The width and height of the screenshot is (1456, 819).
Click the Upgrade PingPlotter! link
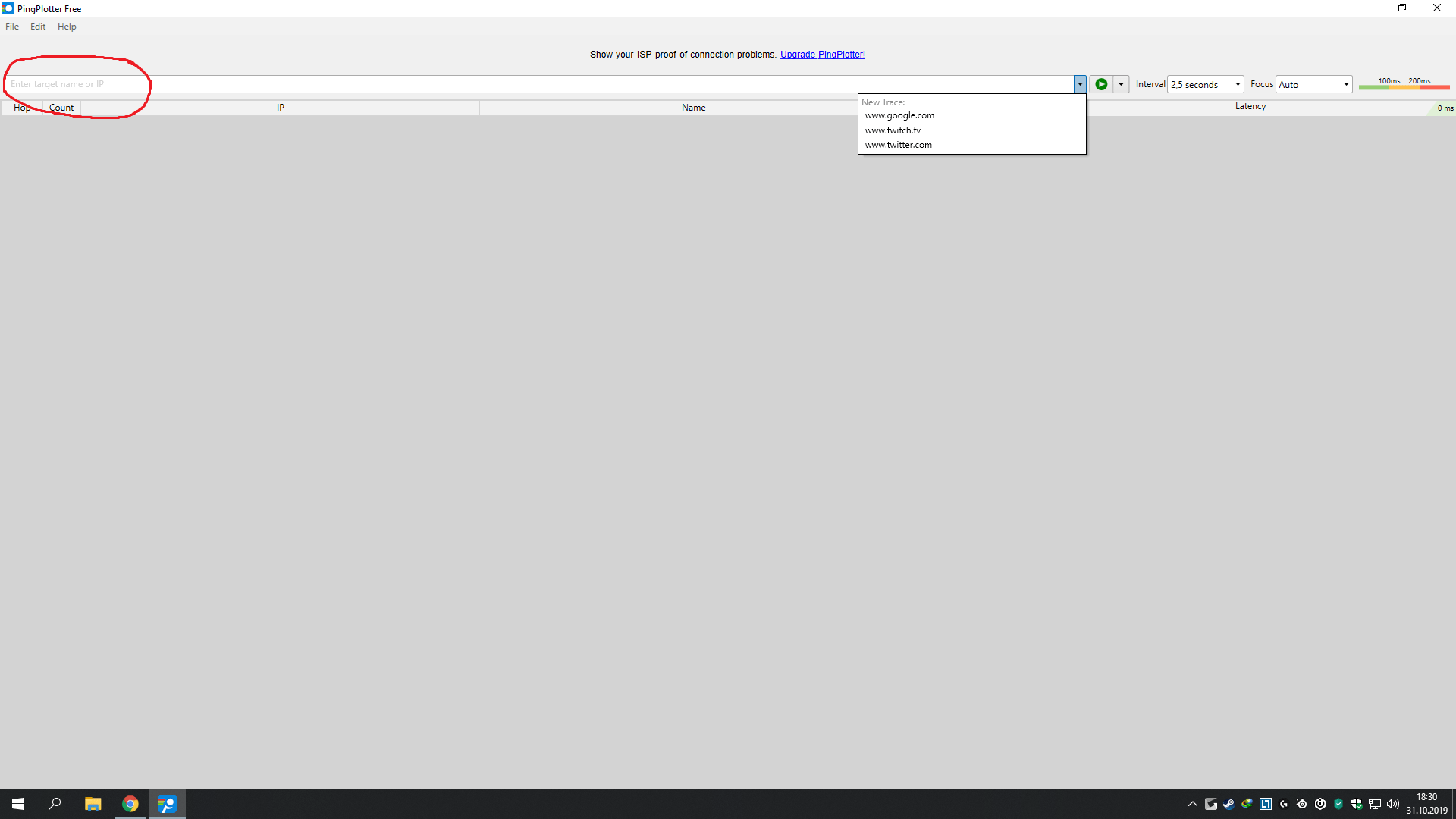click(x=822, y=55)
